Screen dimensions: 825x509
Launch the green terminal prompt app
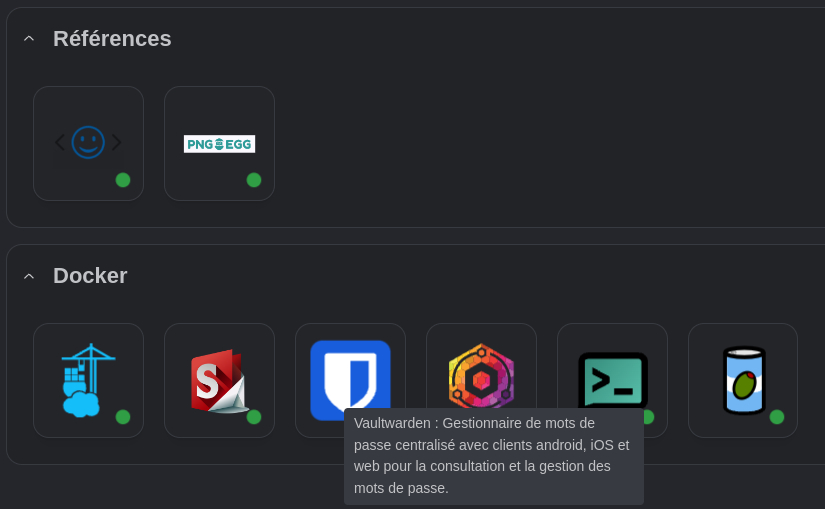[x=612, y=378]
